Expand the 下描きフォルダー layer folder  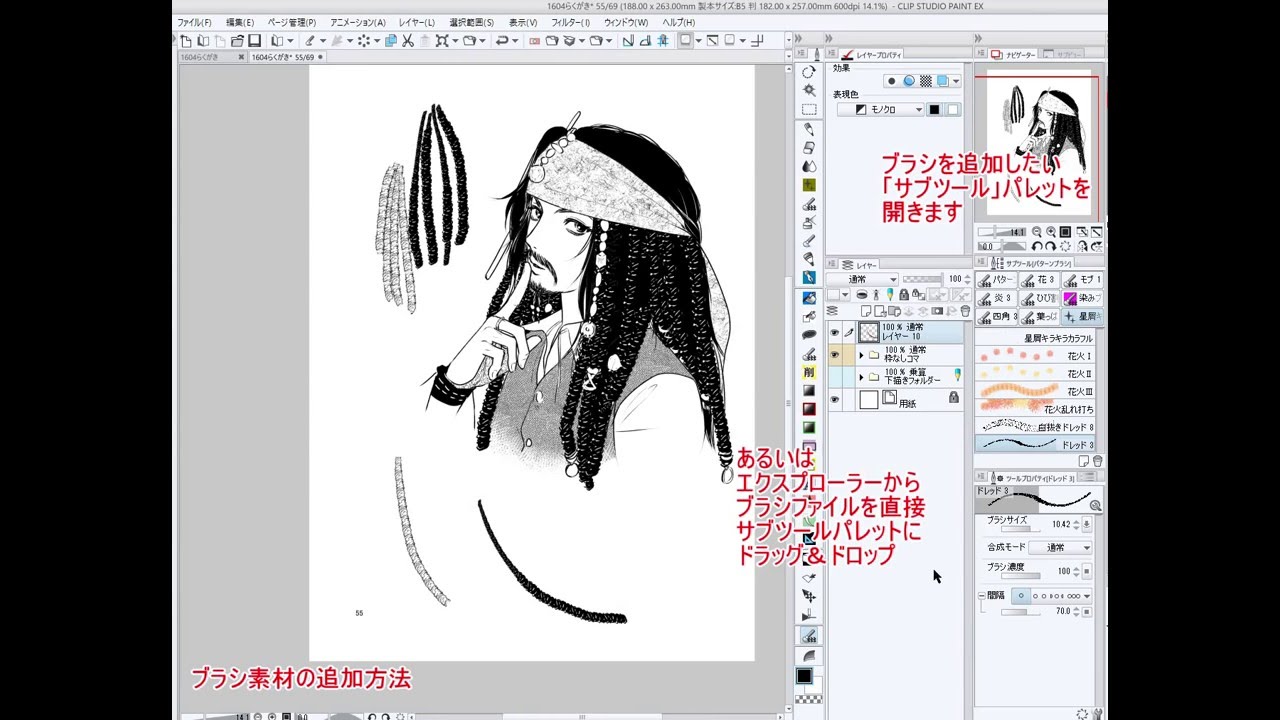[x=861, y=377]
